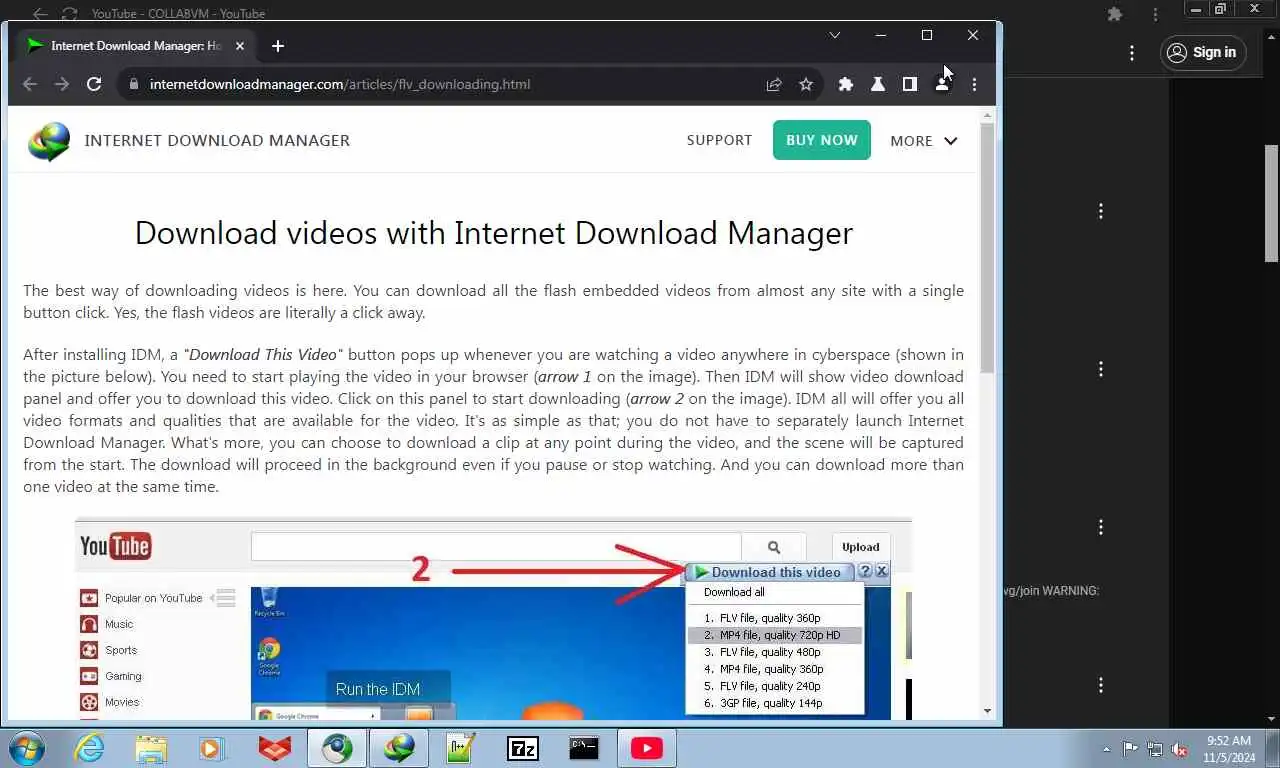The width and height of the screenshot is (1280, 768).
Task: Go back using the browser back arrow
Action: click(30, 84)
